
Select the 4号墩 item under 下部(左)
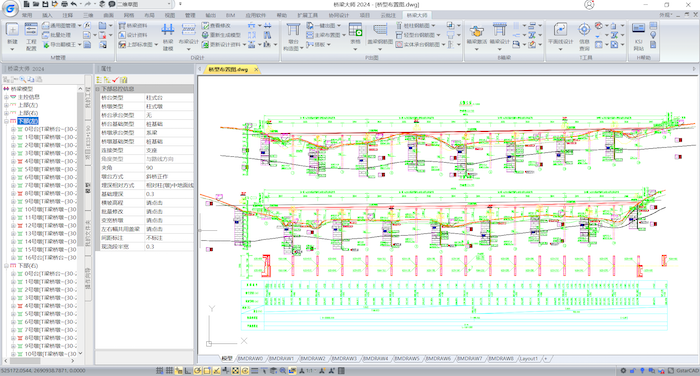pyautogui.click(x=50, y=161)
